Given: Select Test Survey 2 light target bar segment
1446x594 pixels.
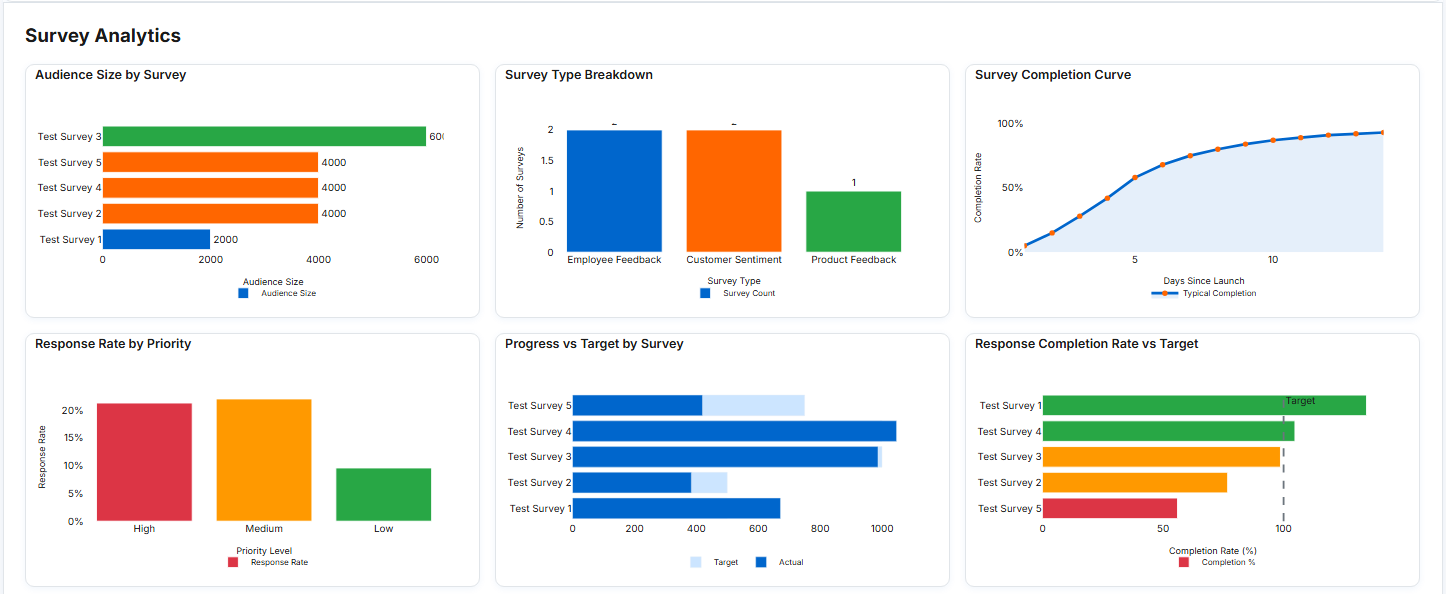Looking at the screenshot, I should point(709,483).
